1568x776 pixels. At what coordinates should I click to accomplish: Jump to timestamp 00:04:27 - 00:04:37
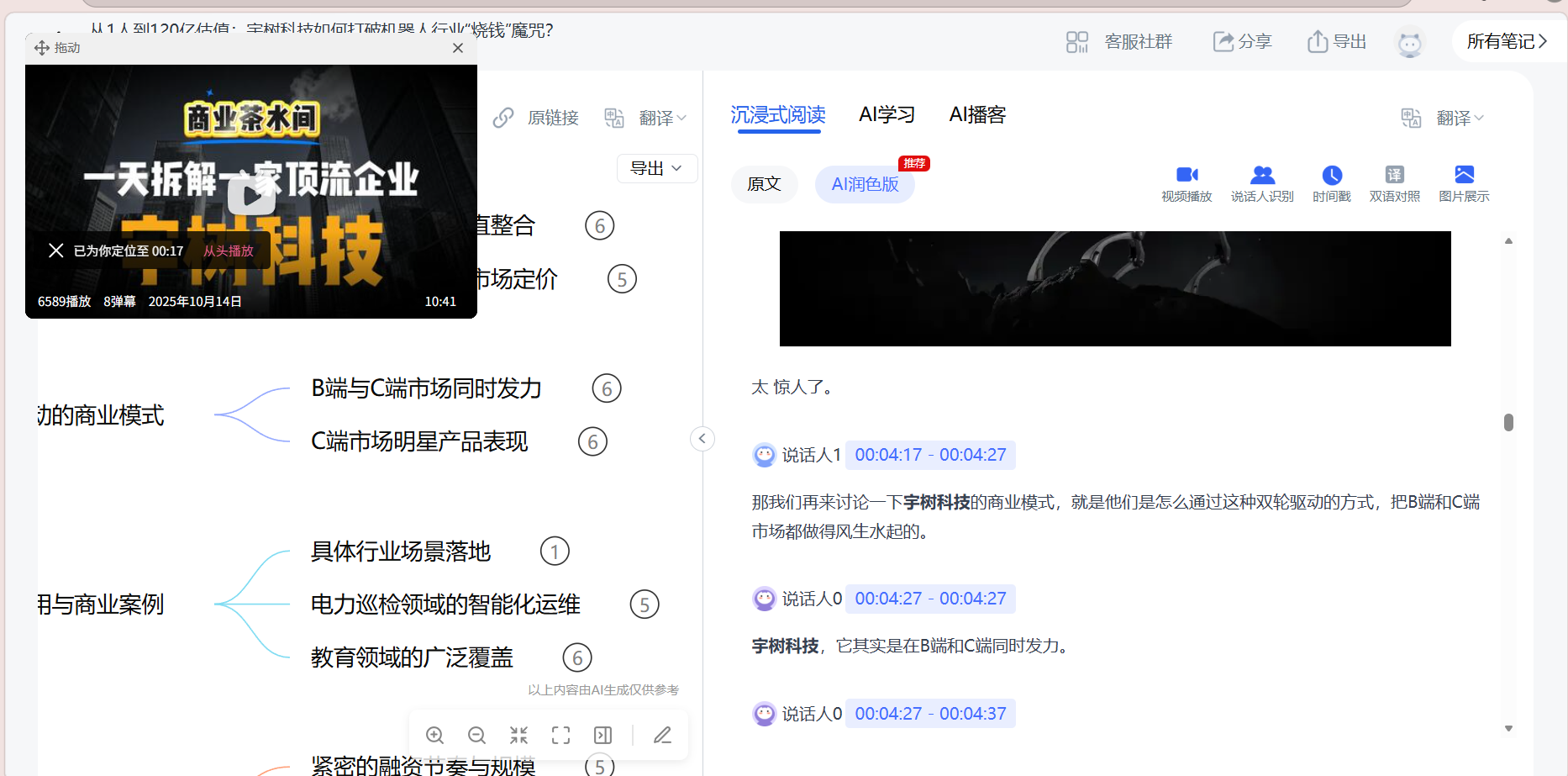click(x=930, y=714)
